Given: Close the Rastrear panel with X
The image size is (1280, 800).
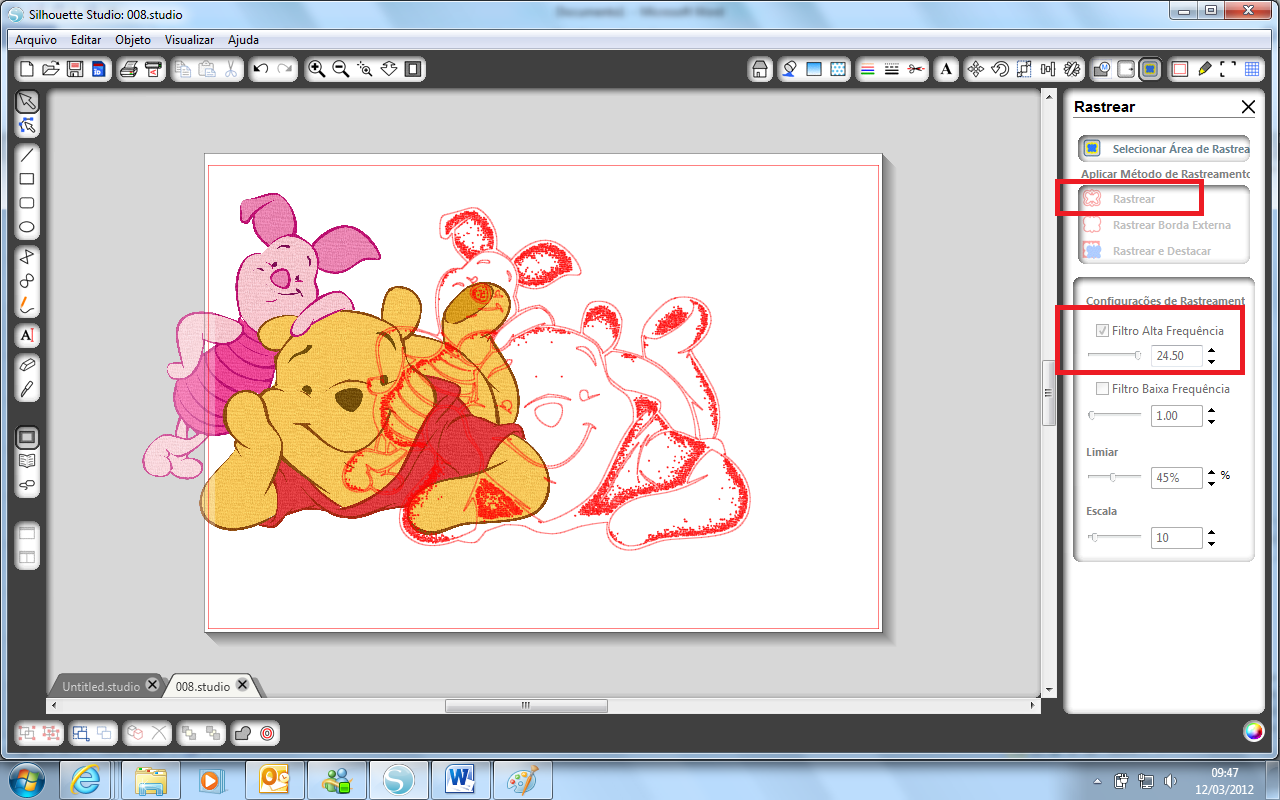Looking at the screenshot, I should pos(1248,106).
